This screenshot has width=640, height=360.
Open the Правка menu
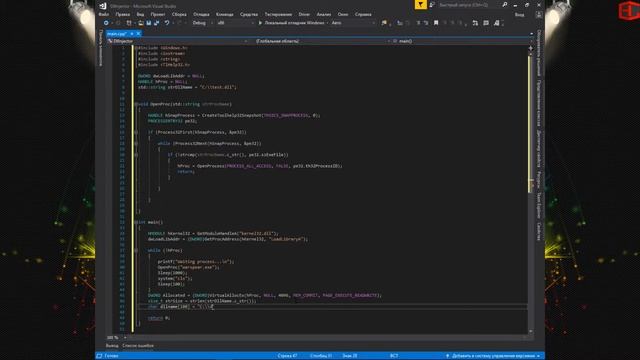coord(122,14)
